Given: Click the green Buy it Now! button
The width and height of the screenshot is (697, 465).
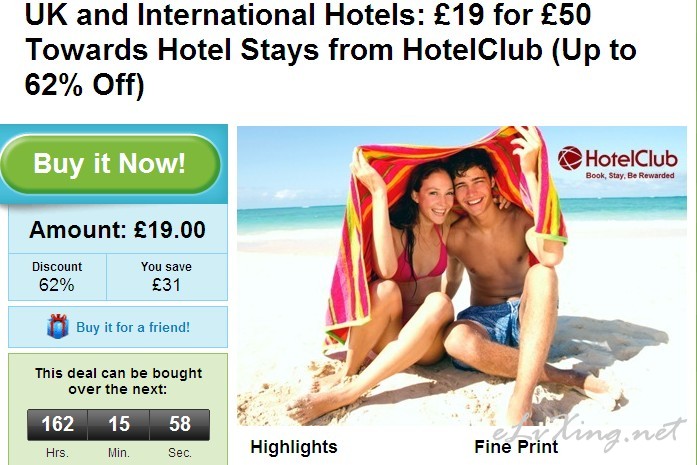Looking at the screenshot, I should click(x=110, y=164).
